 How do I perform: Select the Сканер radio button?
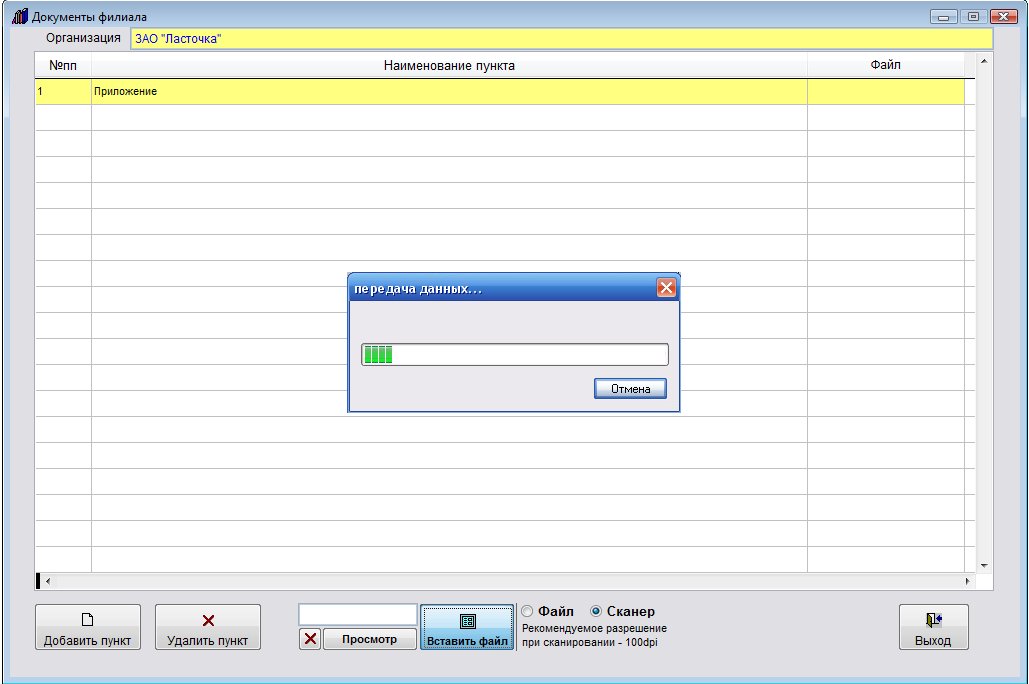point(596,611)
